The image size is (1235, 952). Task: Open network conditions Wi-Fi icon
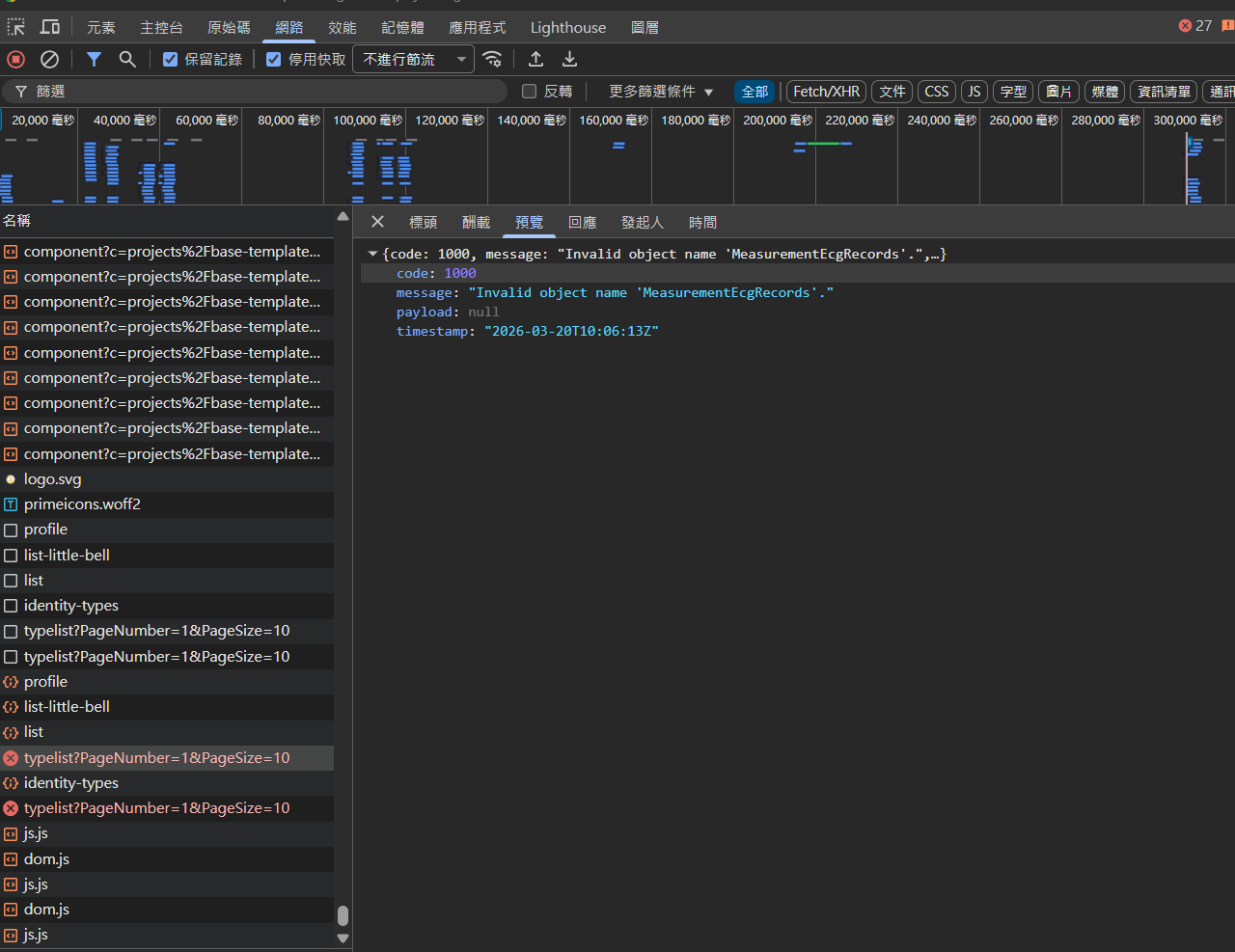point(492,60)
